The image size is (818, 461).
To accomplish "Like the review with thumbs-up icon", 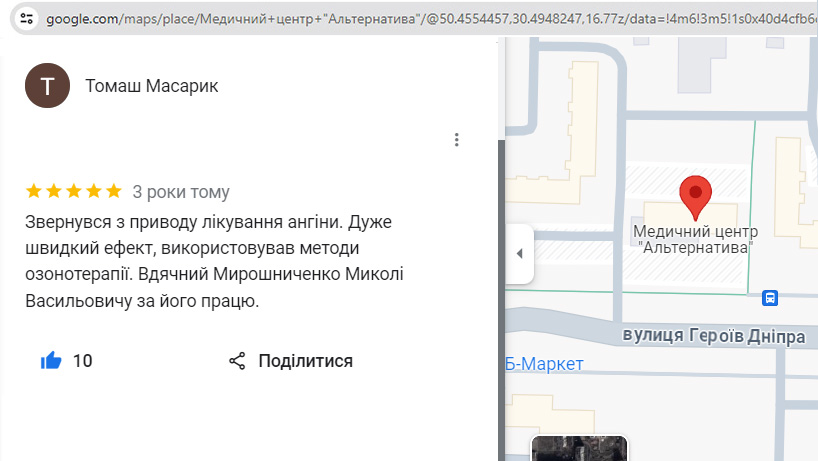I will tap(51, 361).
